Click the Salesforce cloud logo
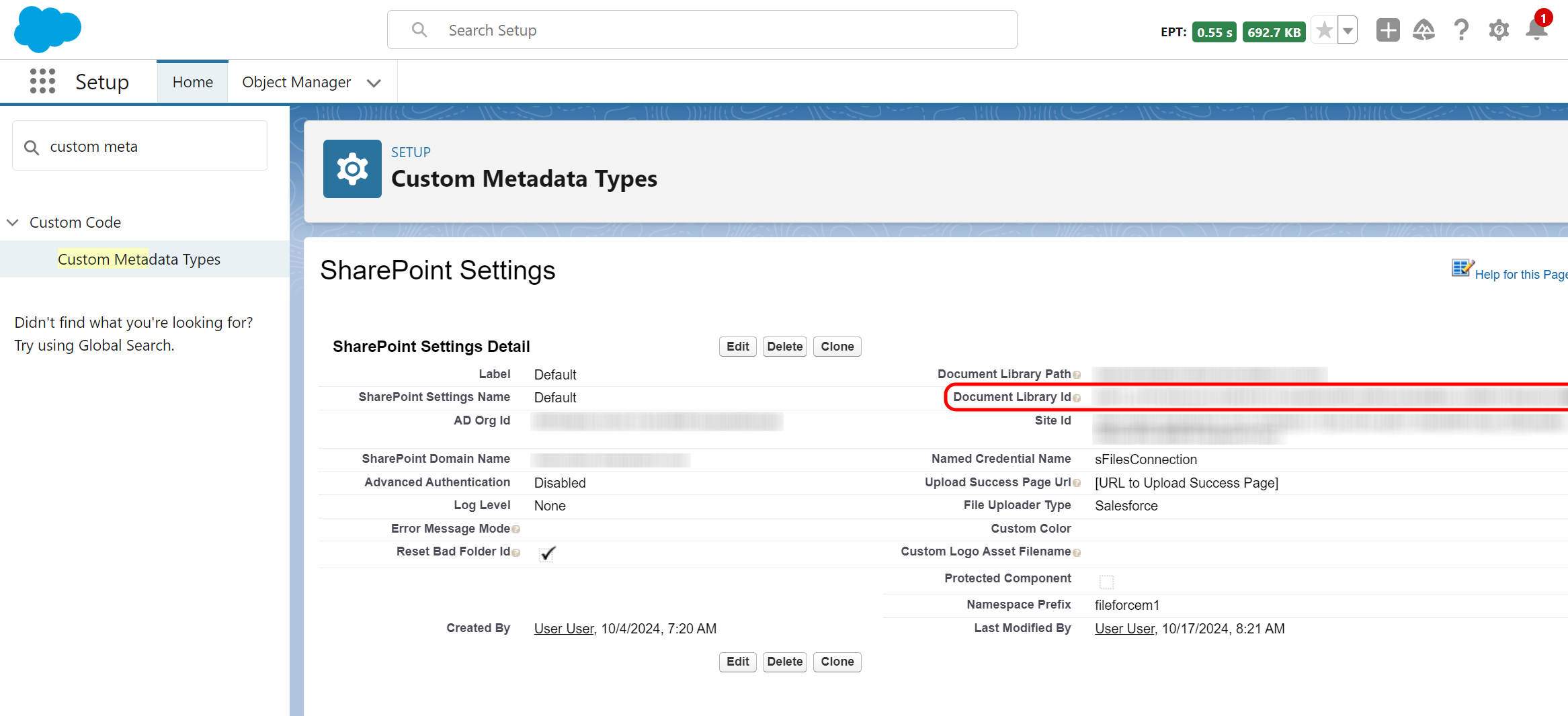This screenshot has height=716, width=1568. pos(47,30)
